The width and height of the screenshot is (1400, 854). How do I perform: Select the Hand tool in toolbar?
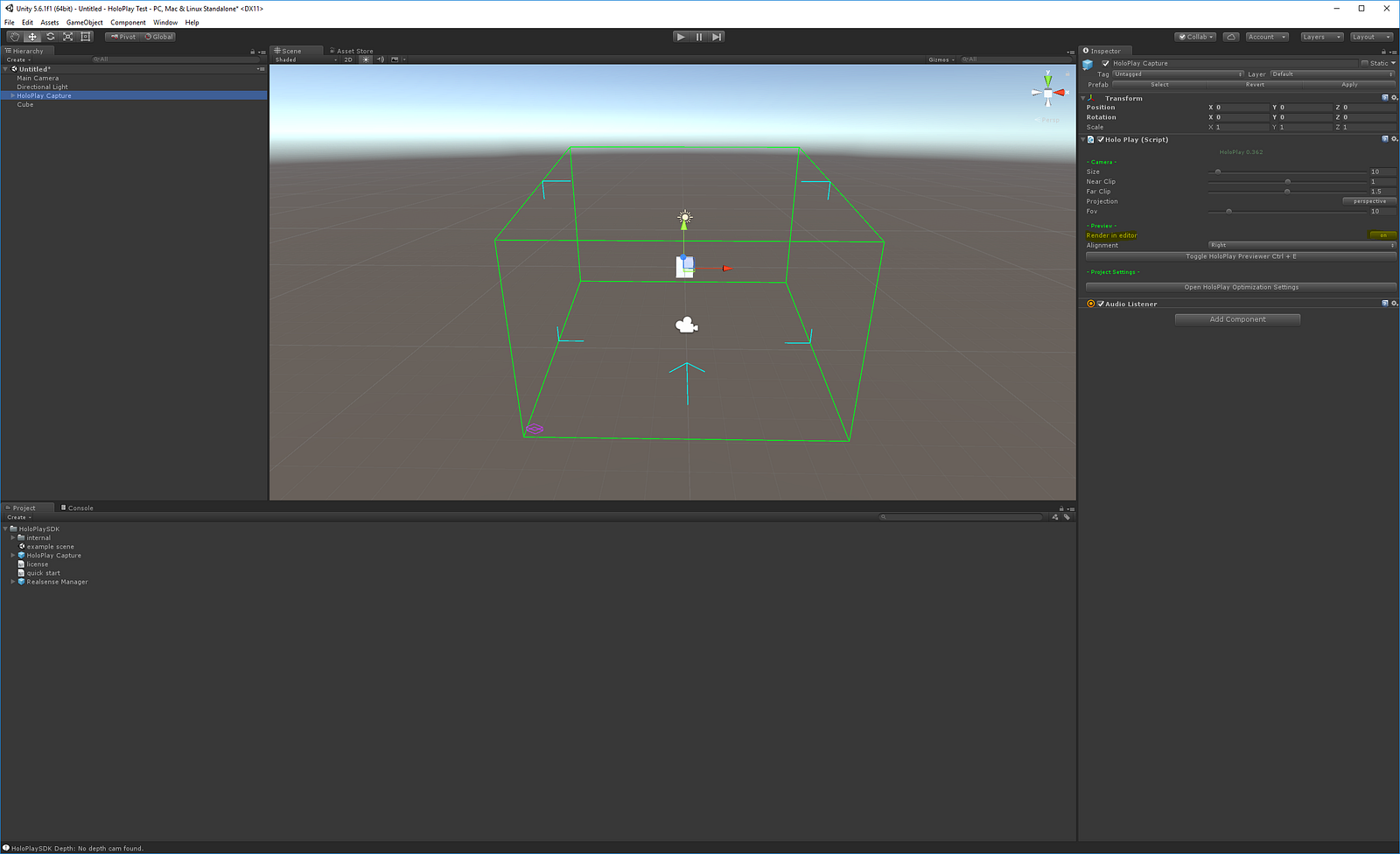click(15, 37)
